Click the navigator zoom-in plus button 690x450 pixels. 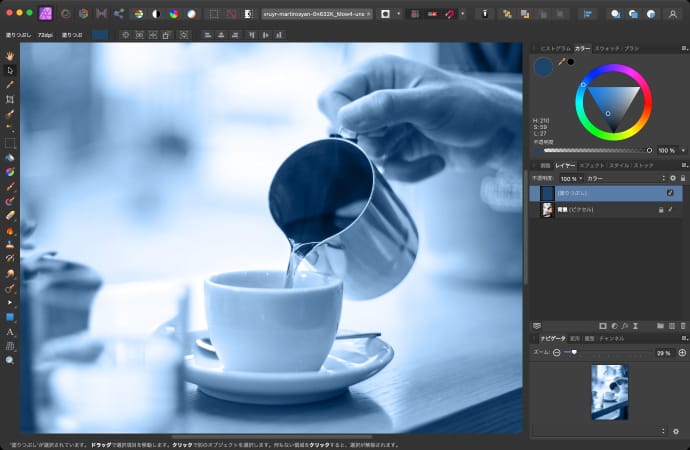[681, 353]
